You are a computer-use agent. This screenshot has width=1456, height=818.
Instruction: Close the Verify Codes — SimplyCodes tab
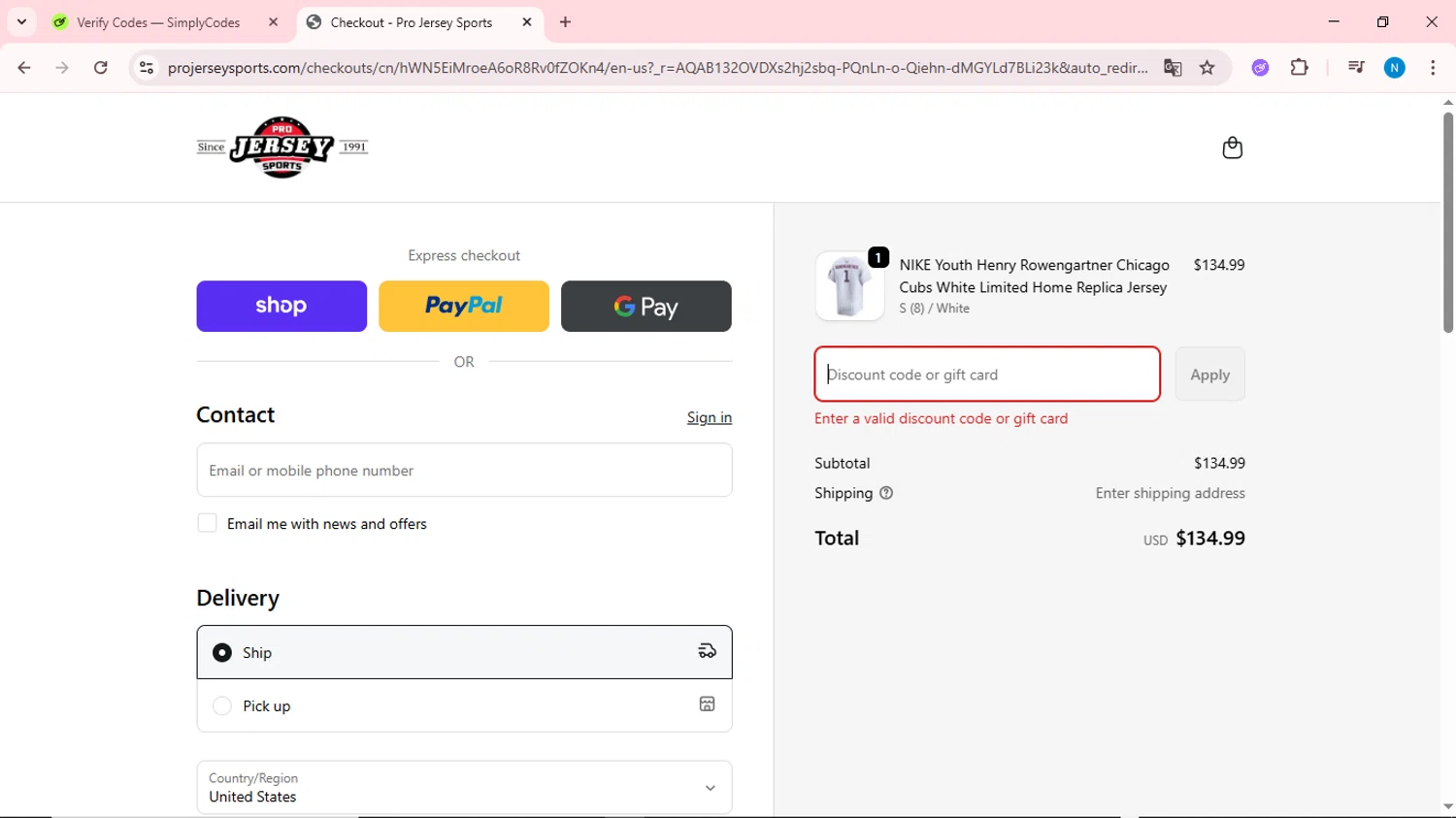(x=274, y=22)
